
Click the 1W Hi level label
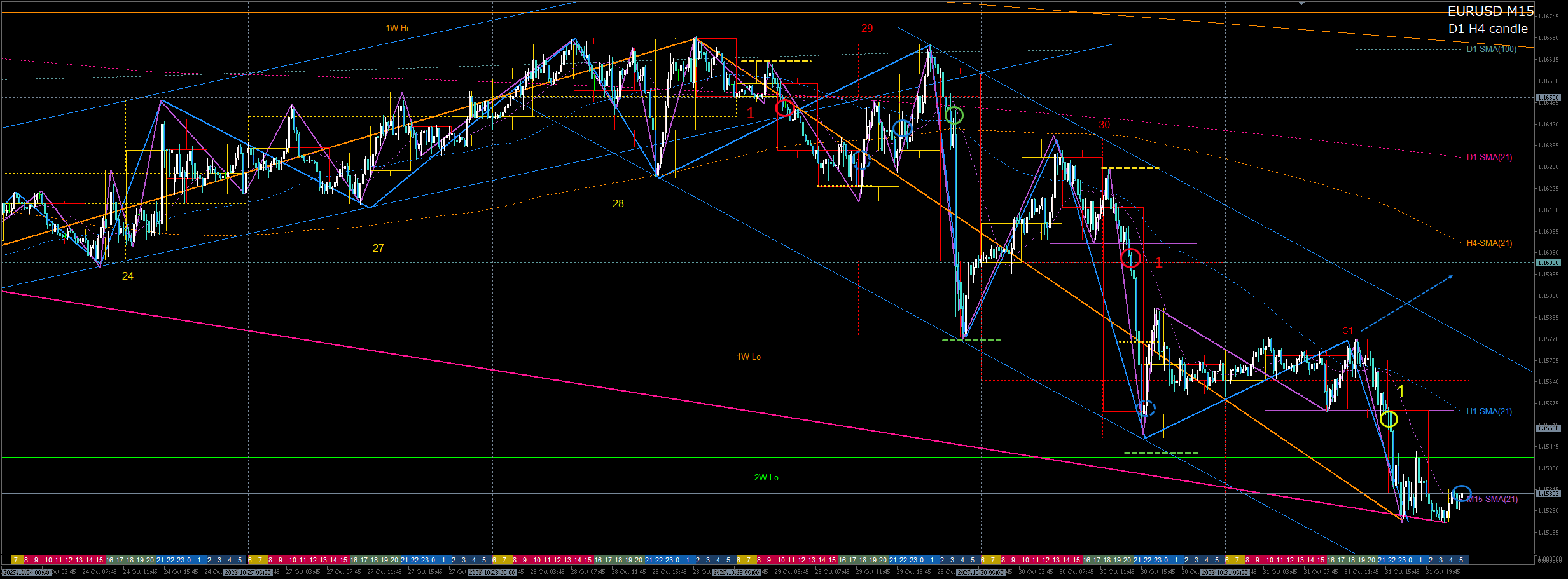coord(397,29)
